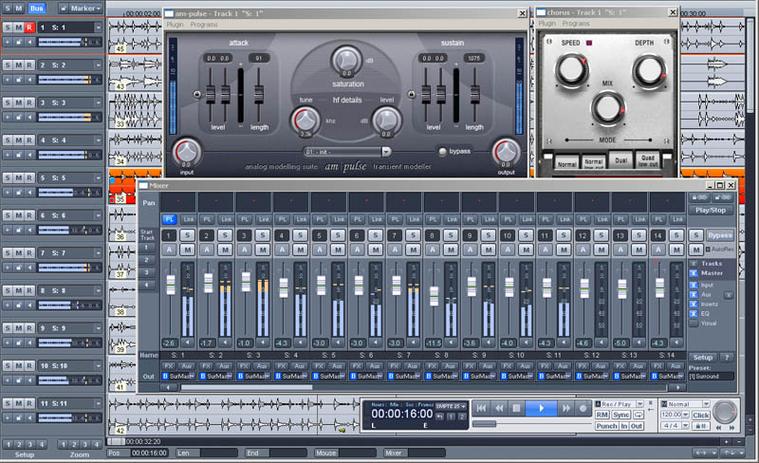759x463 pixels.
Task: Click the volume fader of mixer channel 8
Action: click(434, 296)
